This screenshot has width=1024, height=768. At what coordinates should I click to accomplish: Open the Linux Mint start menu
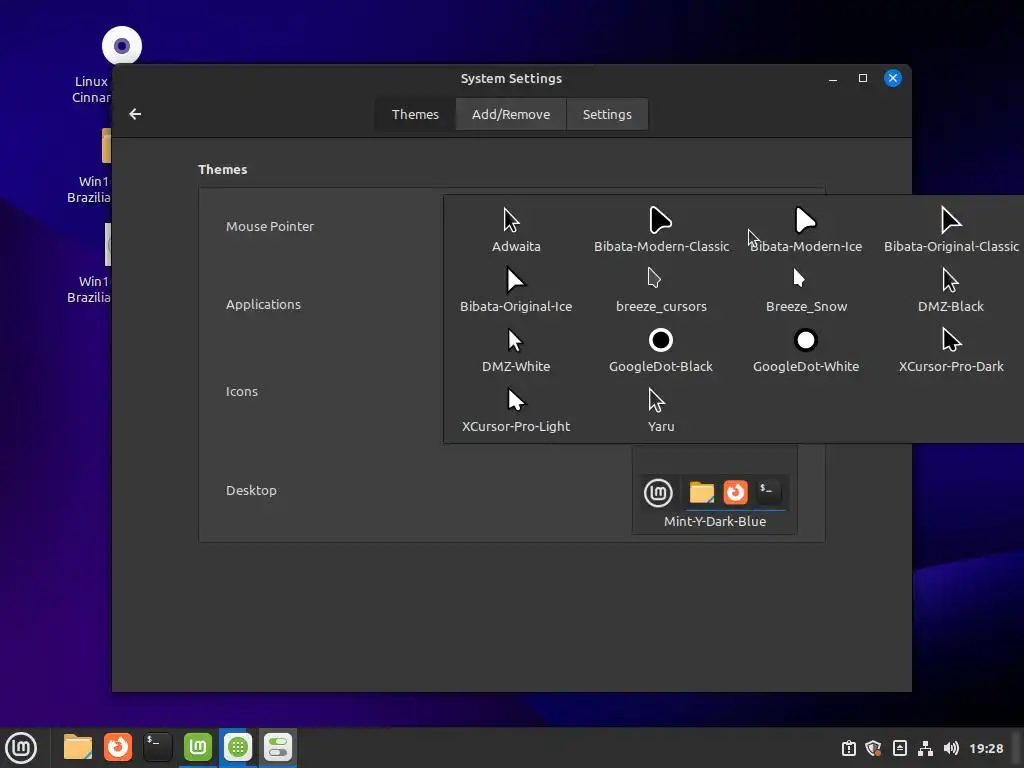click(x=21, y=747)
